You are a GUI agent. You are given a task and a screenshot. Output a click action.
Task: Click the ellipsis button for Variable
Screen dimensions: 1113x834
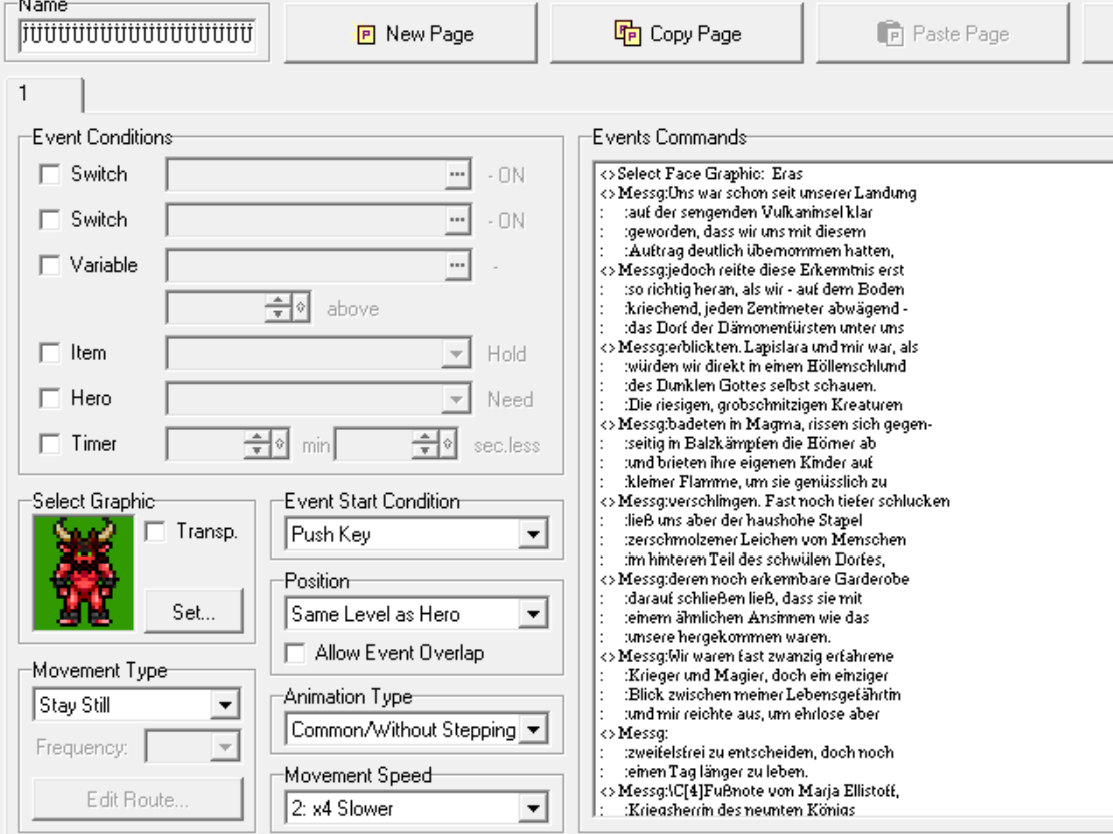458,265
